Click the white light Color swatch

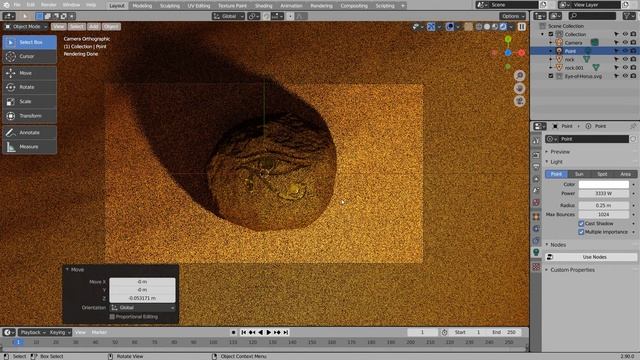pos(604,184)
